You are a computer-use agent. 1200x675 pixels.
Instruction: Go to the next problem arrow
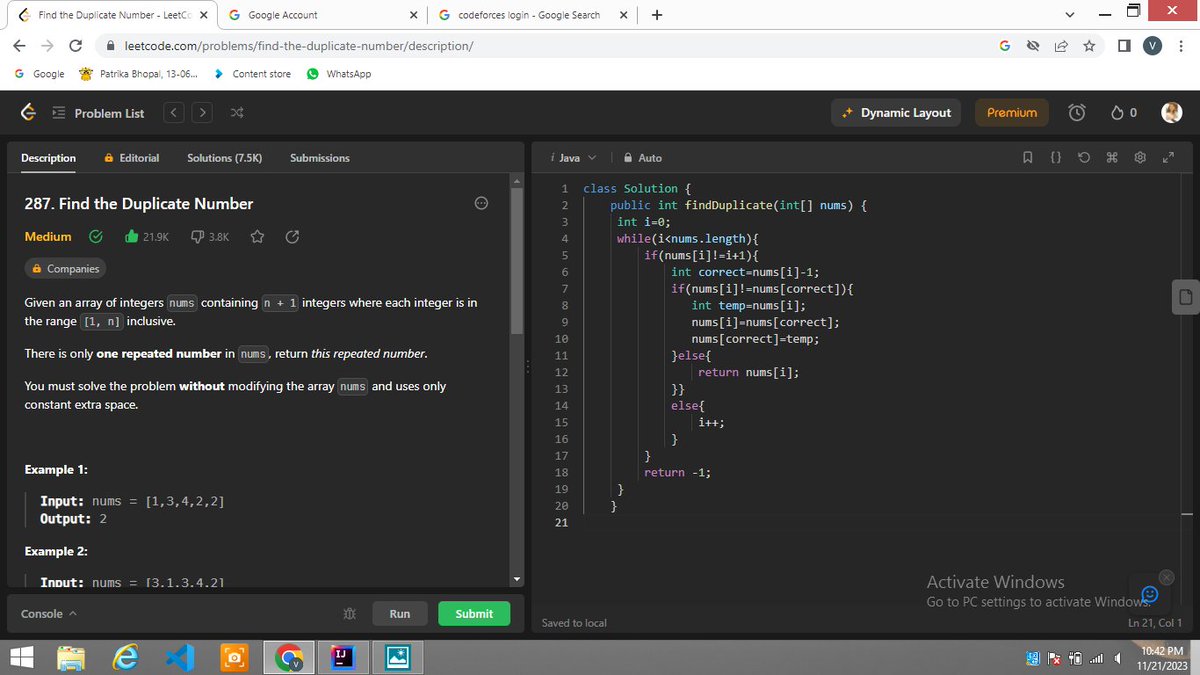click(203, 113)
